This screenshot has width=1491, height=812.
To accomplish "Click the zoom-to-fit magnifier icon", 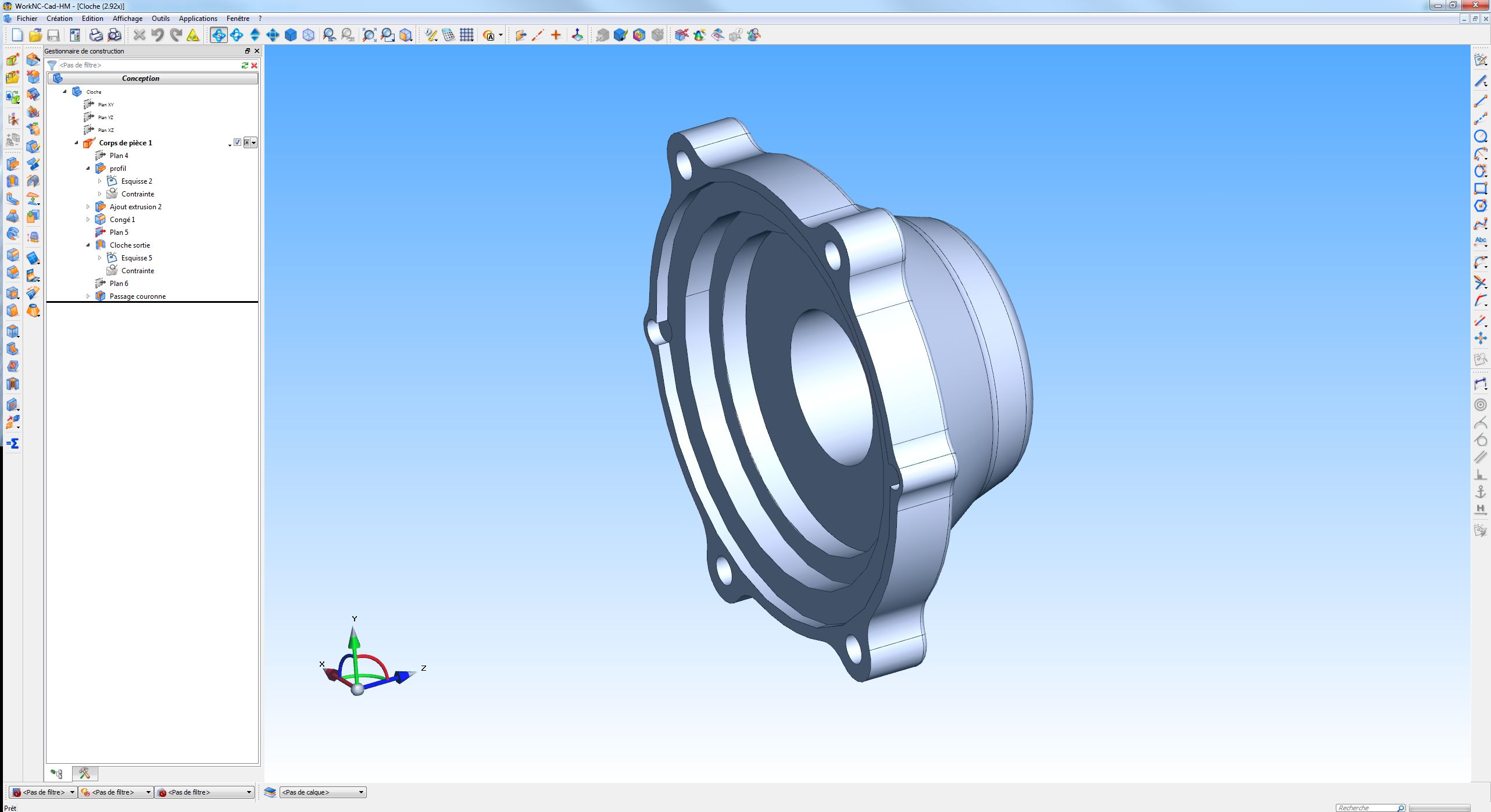I will pos(369,35).
